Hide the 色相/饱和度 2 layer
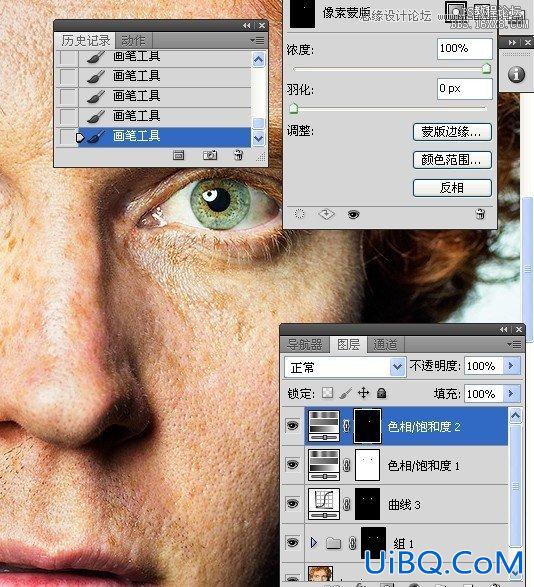Viewport: 534px width, 587px height. point(292,426)
